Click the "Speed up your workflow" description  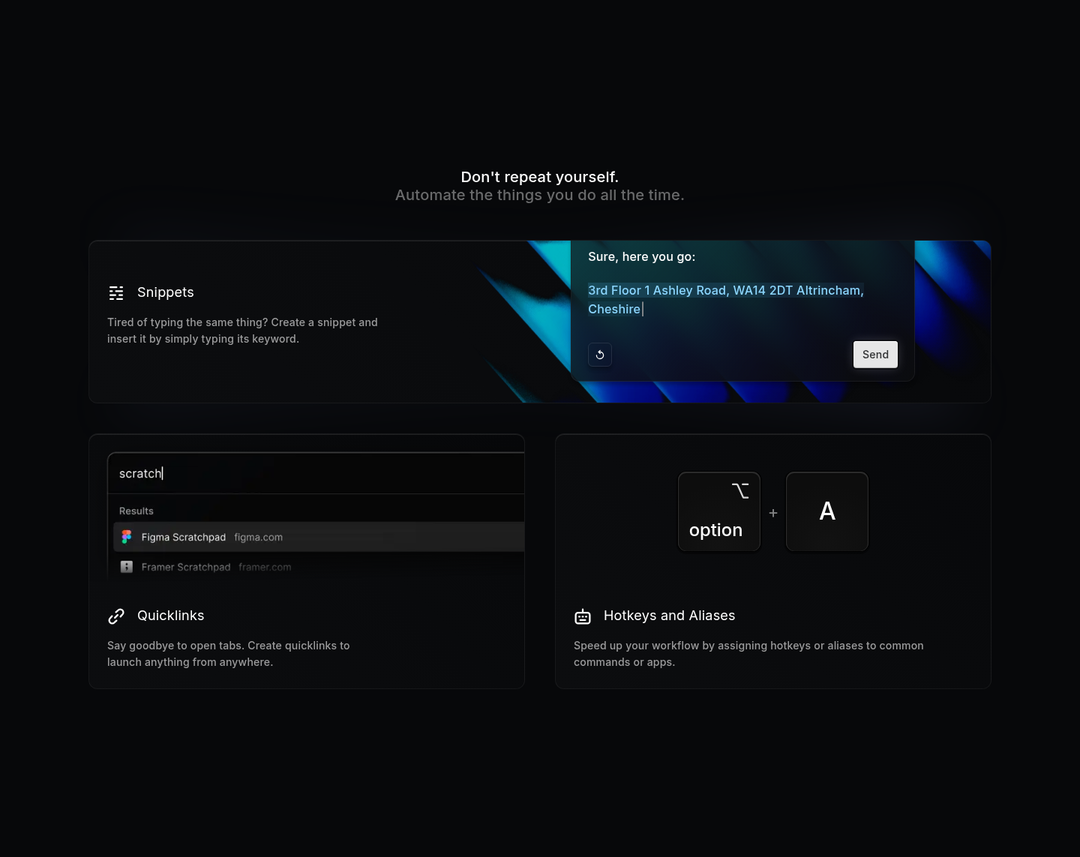[749, 654]
